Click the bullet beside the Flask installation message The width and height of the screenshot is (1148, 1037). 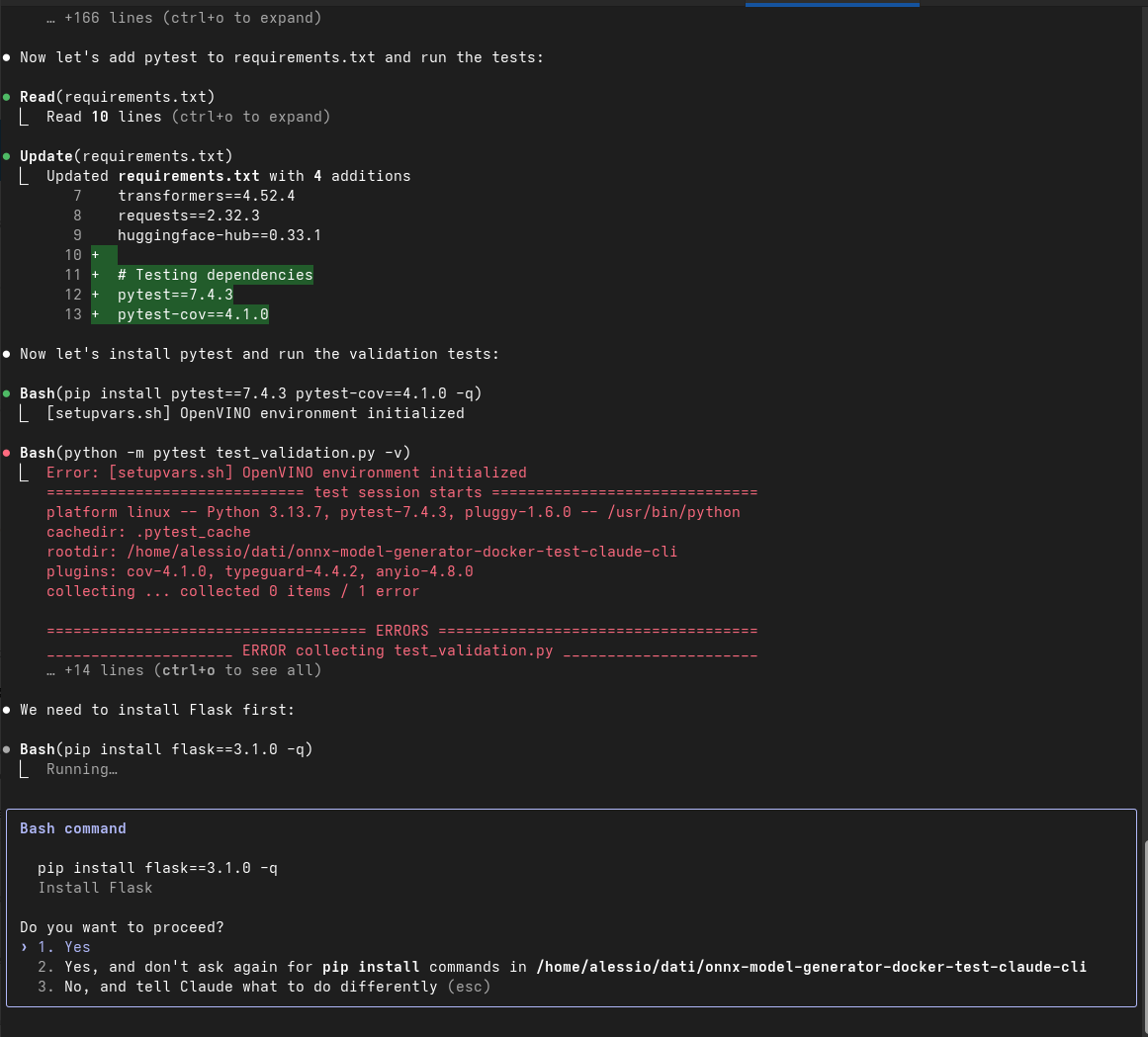6,710
